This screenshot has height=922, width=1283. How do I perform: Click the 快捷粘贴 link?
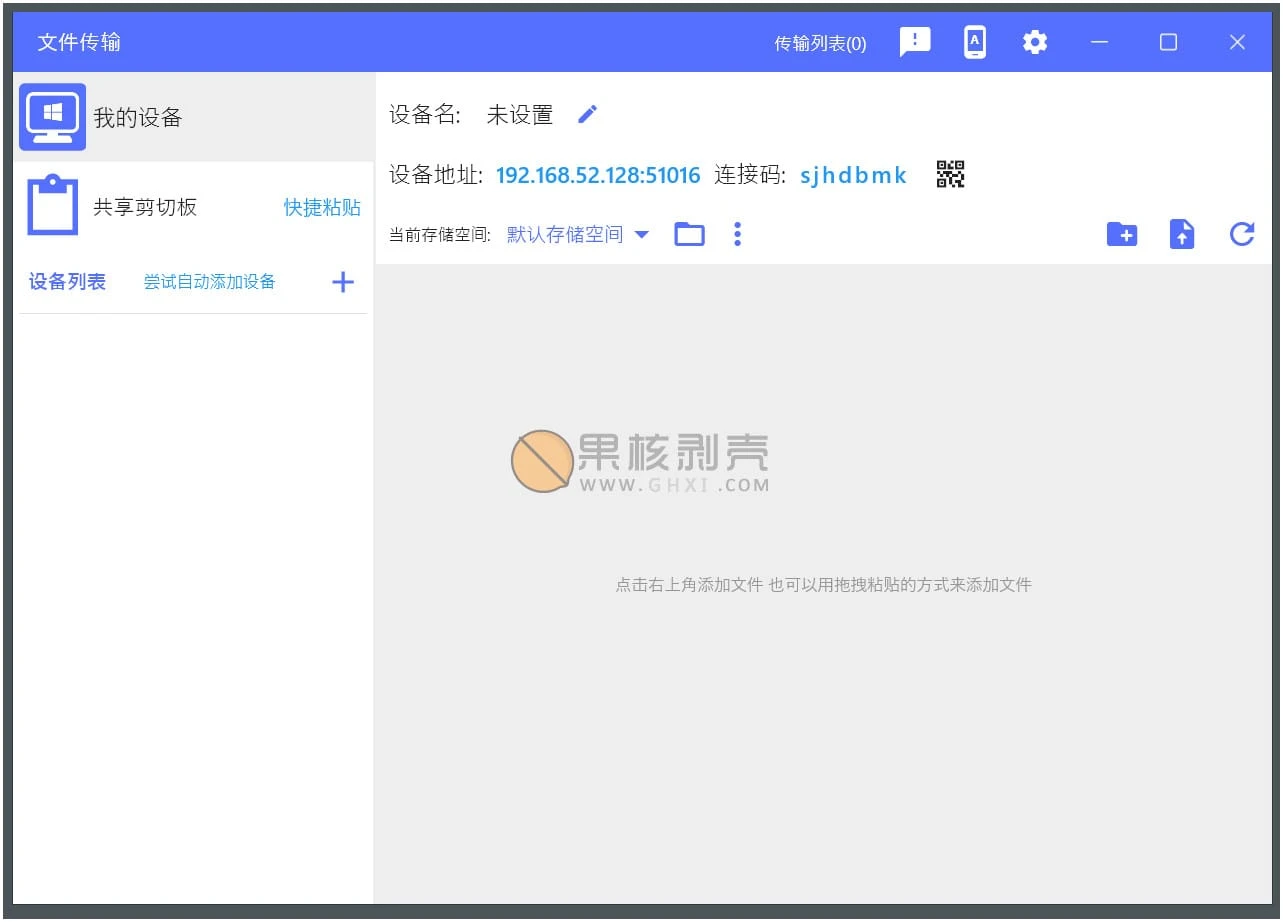(x=322, y=207)
